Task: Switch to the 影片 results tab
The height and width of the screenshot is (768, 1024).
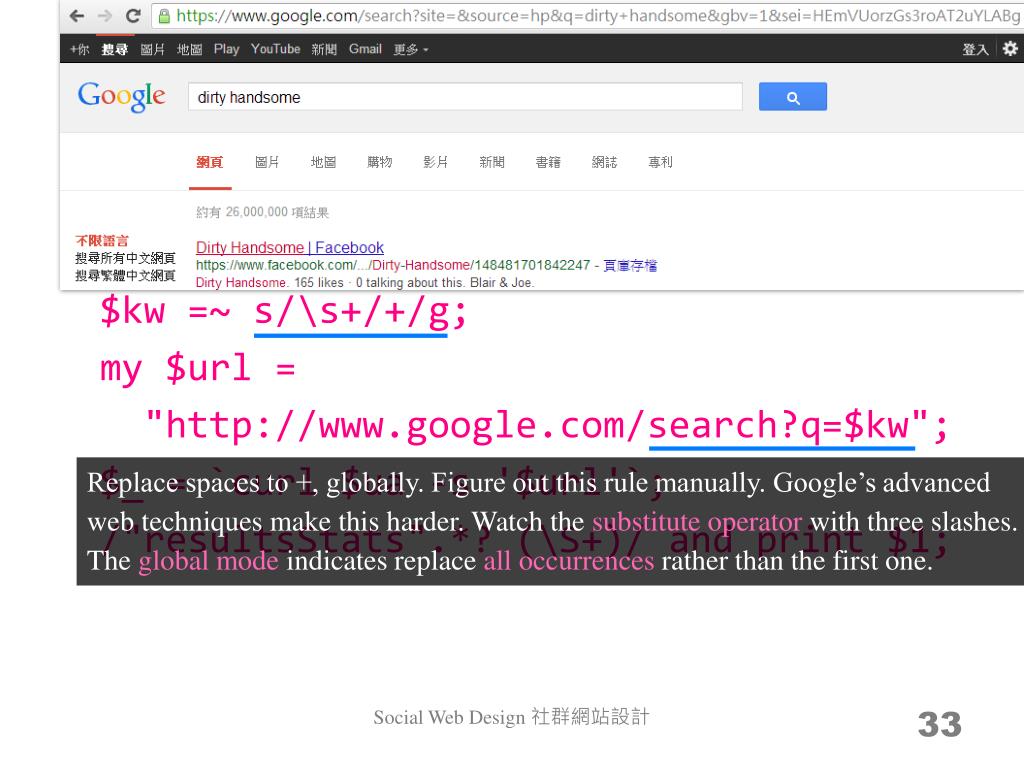Action: click(436, 162)
